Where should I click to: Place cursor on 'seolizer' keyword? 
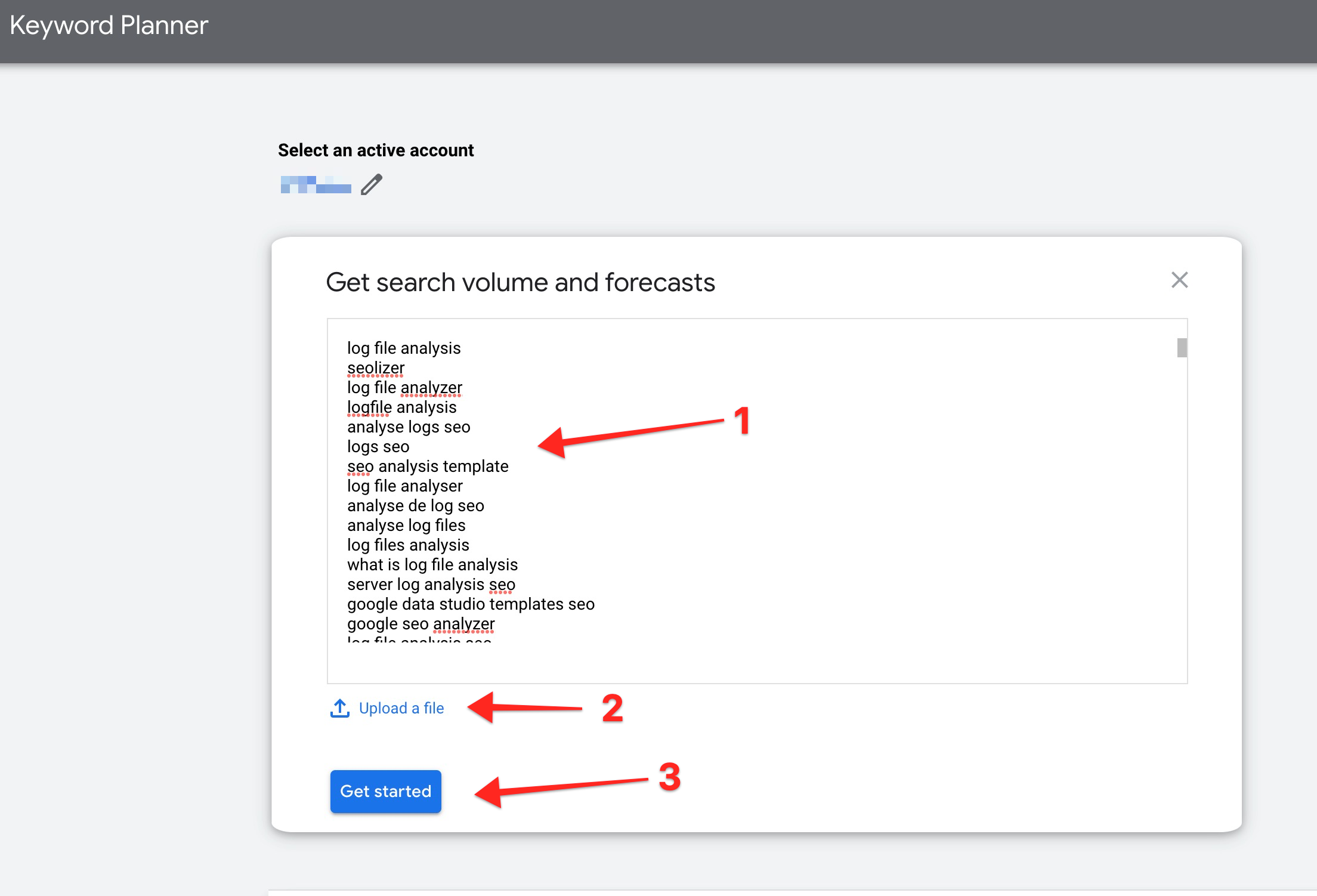[376, 368]
